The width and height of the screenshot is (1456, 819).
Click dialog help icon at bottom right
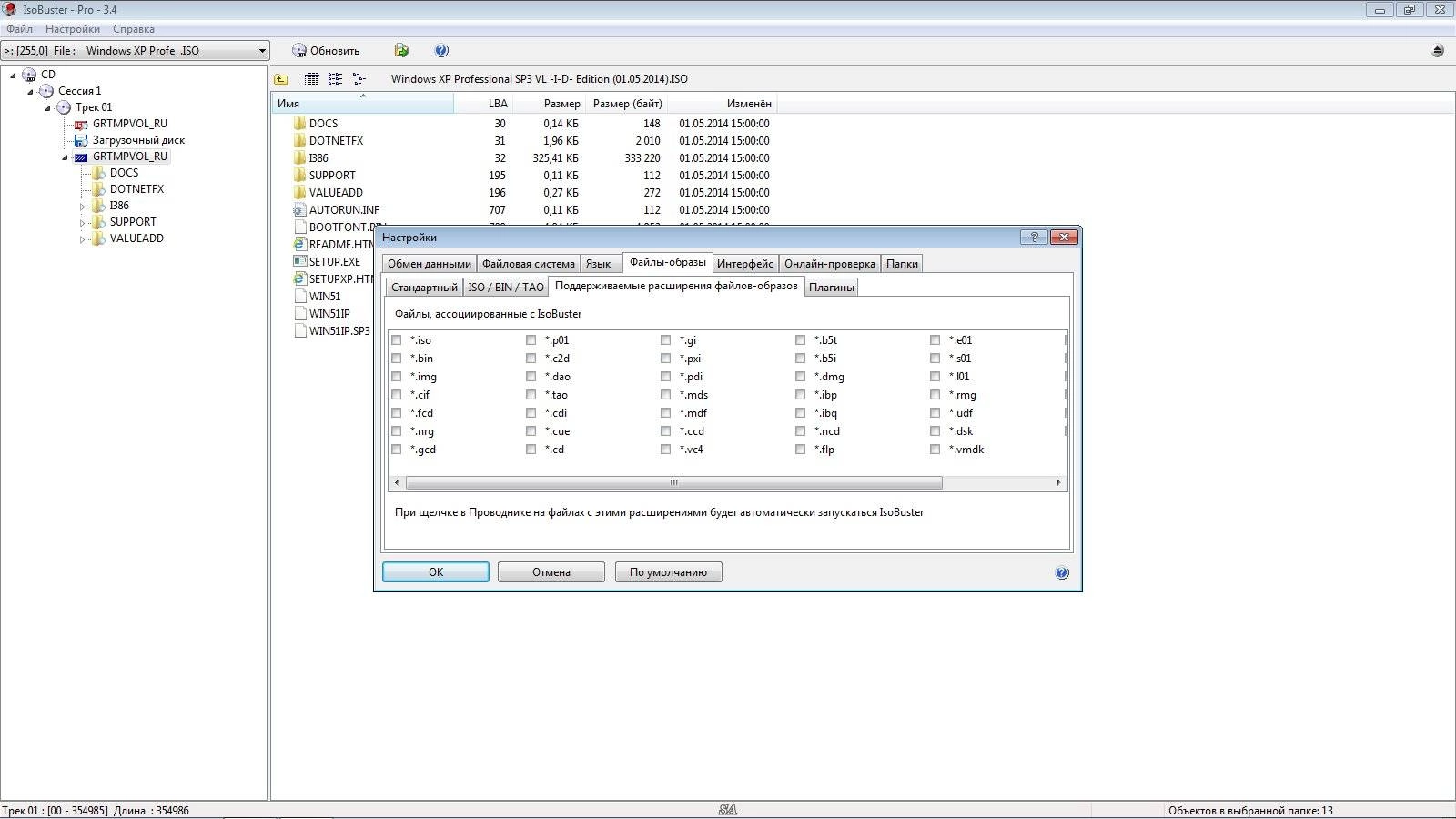[x=1061, y=573]
